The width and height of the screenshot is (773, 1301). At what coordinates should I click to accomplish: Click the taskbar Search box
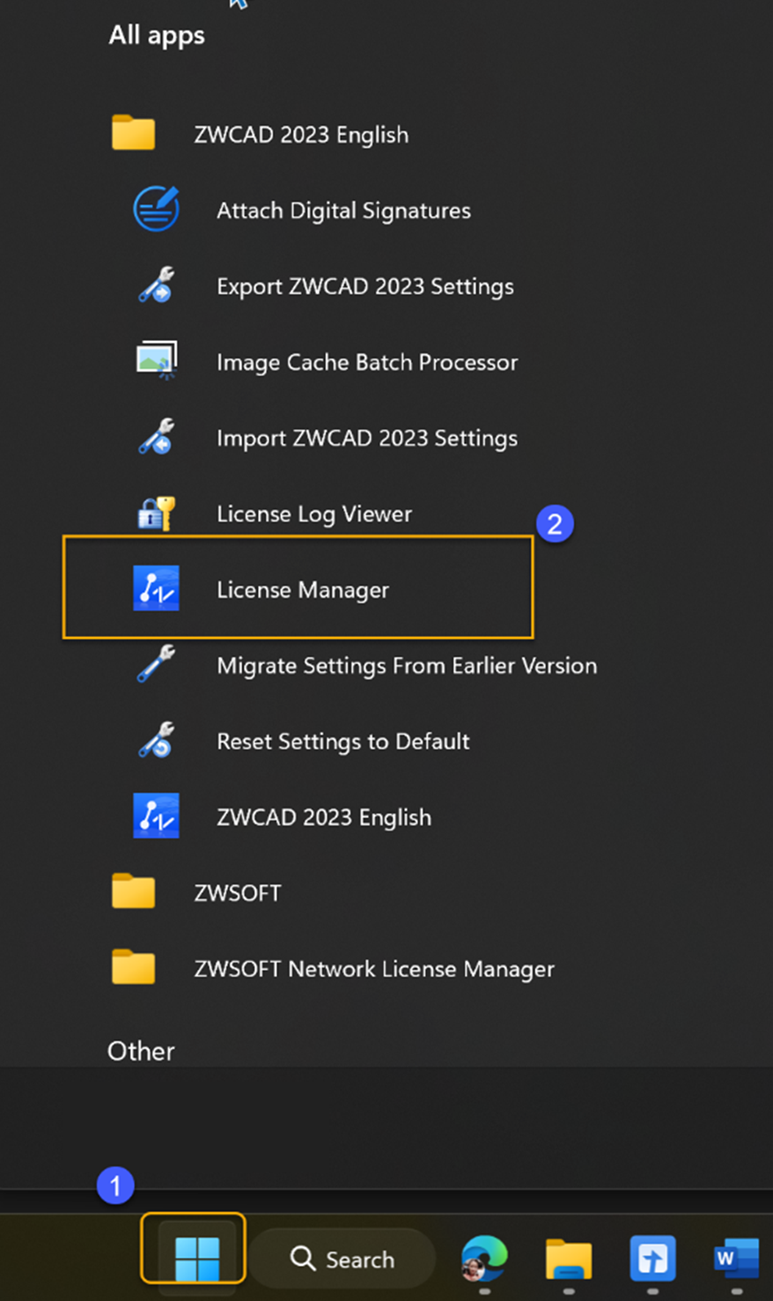(342, 1259)
